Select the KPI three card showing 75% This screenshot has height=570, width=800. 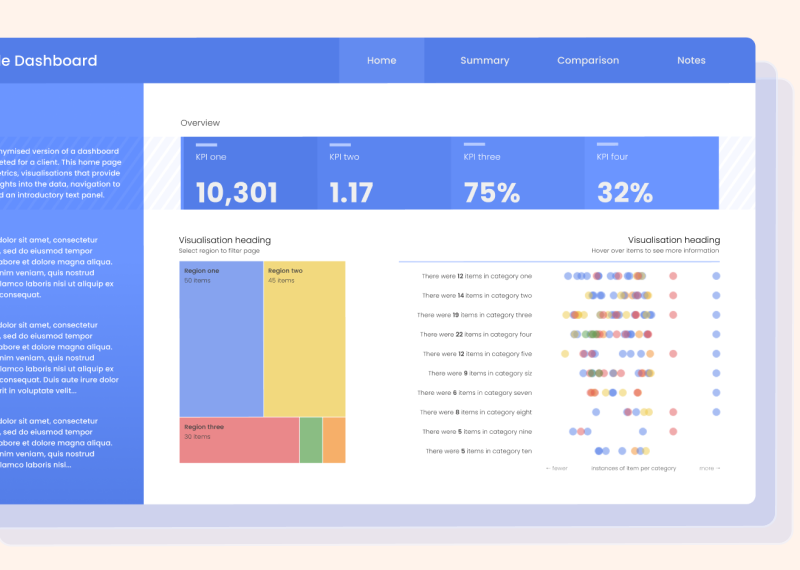tap(517, 173)
